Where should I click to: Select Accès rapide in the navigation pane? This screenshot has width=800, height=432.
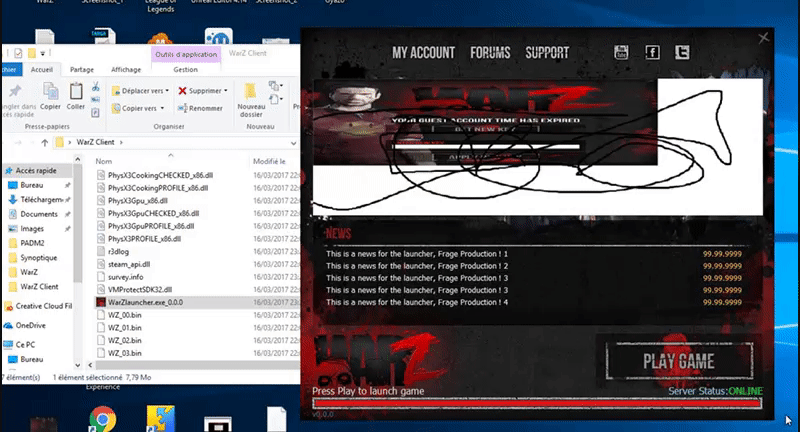click(36, 170)
